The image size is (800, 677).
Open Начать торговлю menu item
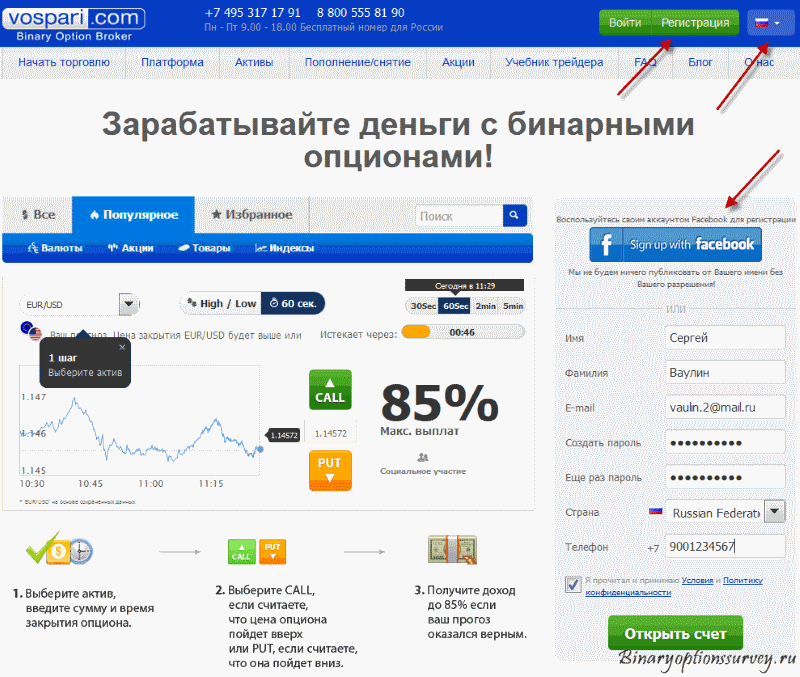tap(64, 62)
